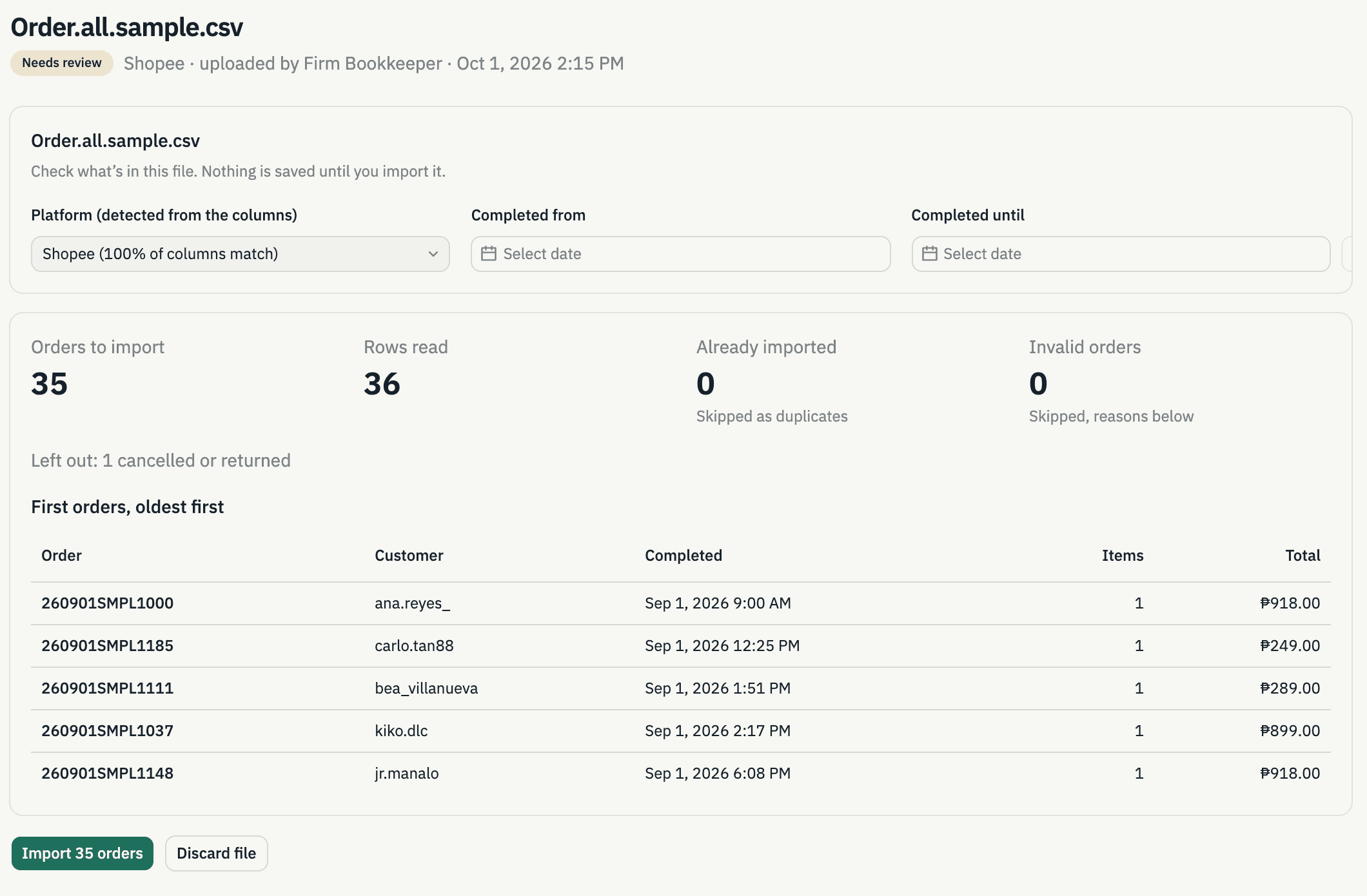Click the Import 35 orders button
The width and height of the screenshot is (1367, 896).
coord(83,853)
